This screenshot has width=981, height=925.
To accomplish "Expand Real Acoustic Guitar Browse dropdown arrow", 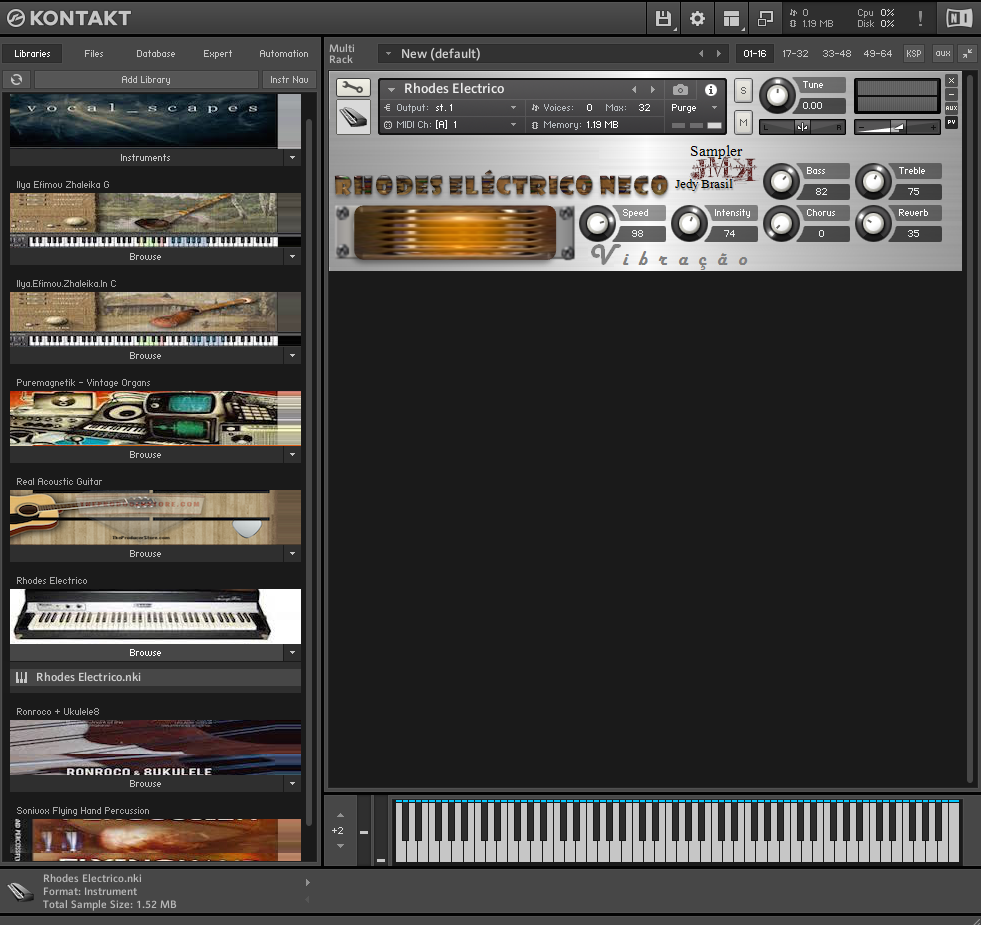I will point(292,553).
